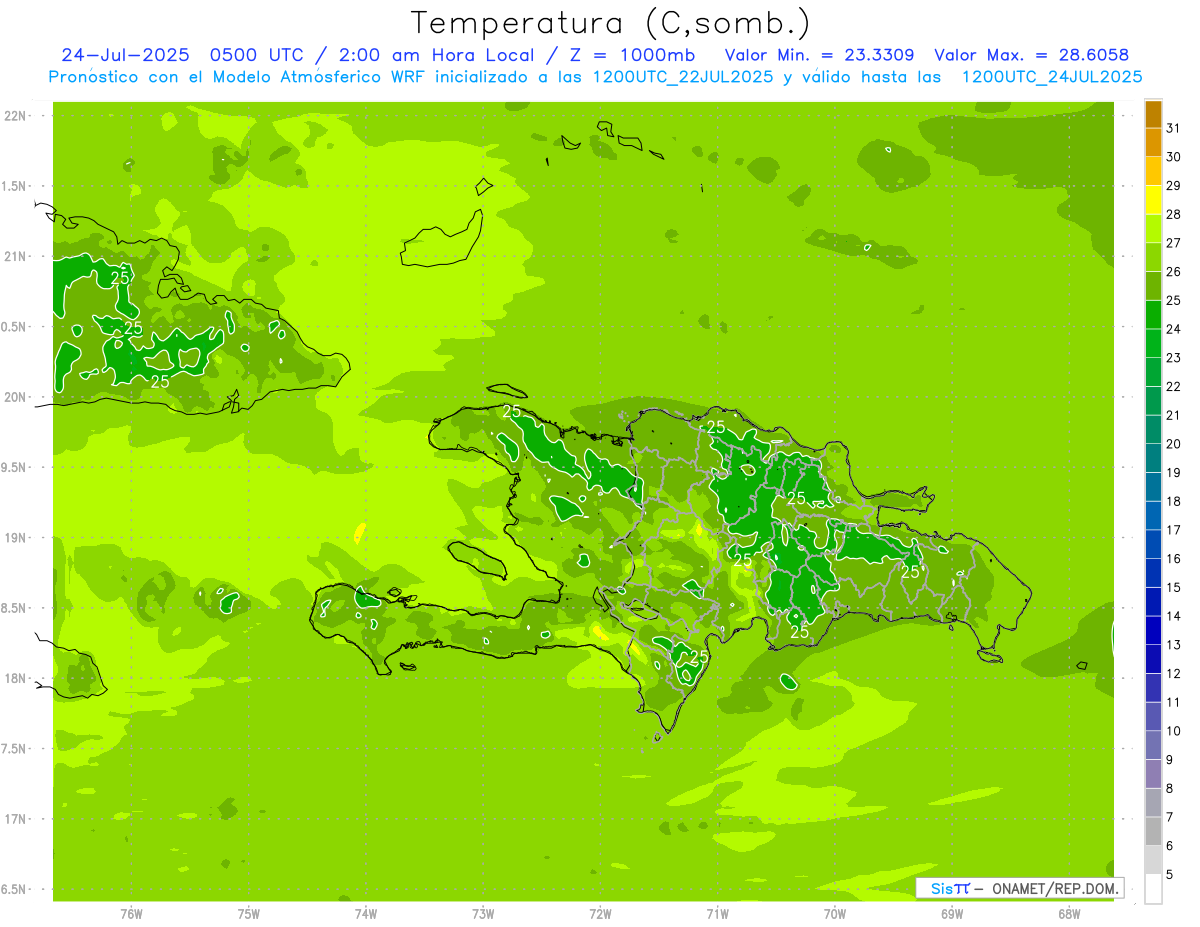The height and width of the screenshot is (927, 1200).
Task: Pick the gray colorbar swatch between 6 and 7
Action: [x=1153, y=831]
